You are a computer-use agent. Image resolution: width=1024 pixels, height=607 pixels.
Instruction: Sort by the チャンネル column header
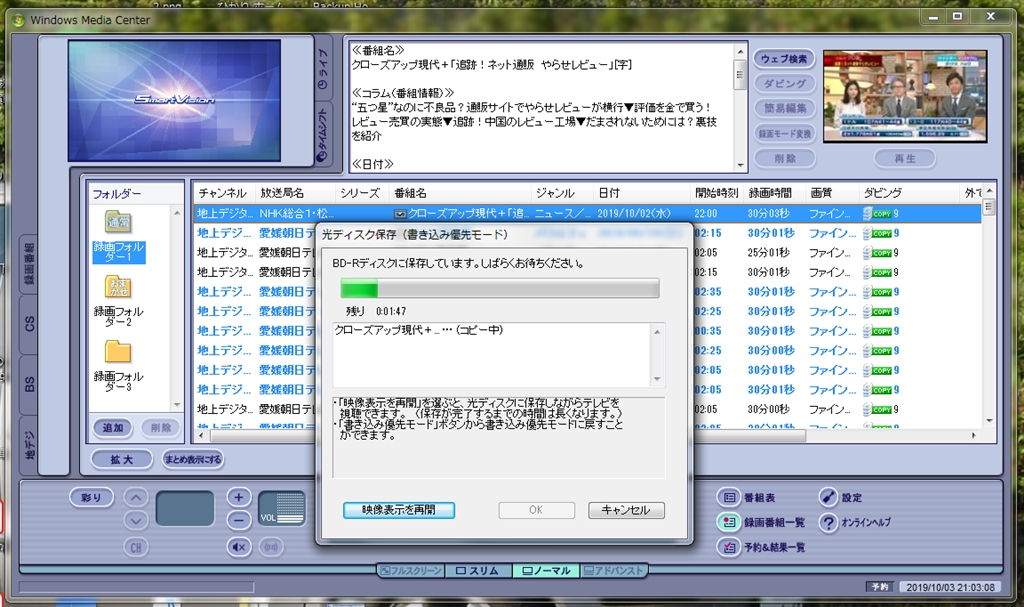223,193
